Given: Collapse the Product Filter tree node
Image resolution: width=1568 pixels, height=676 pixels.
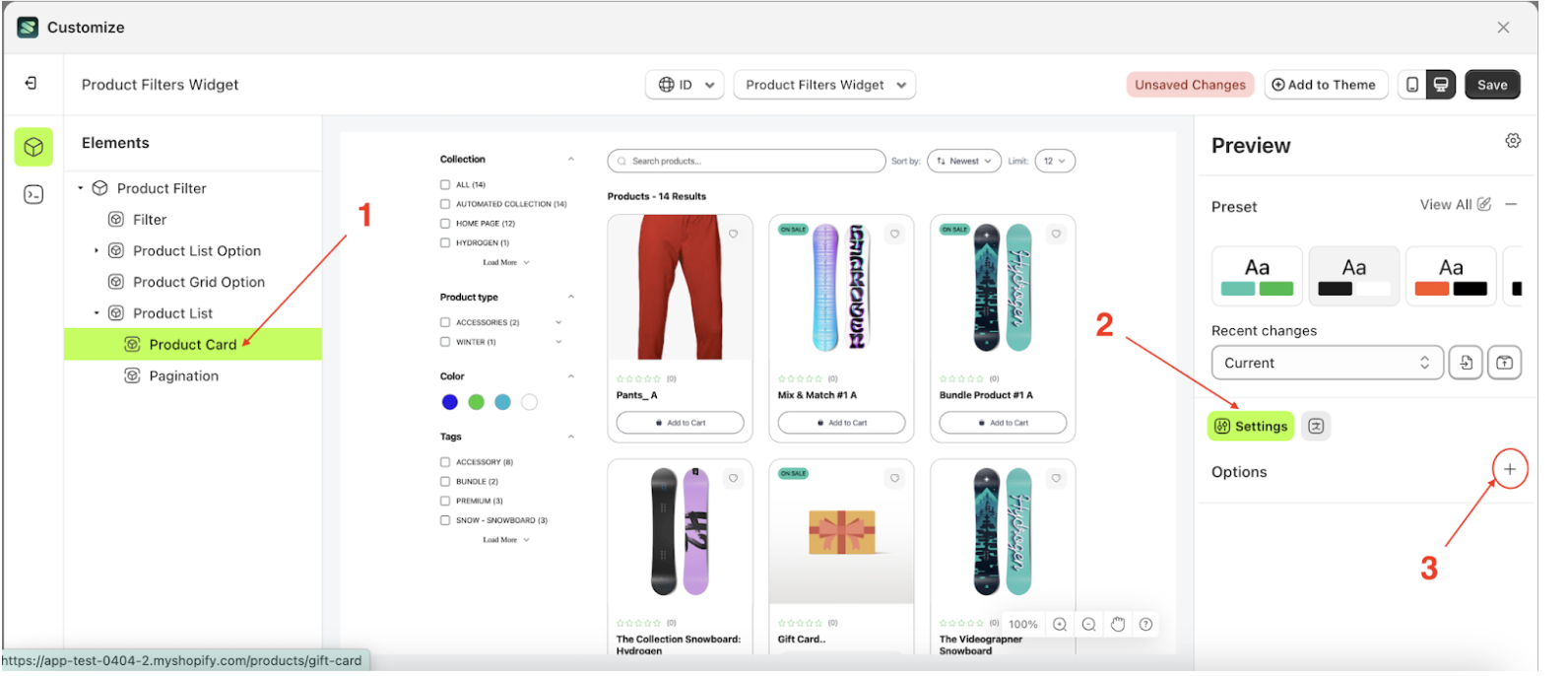Looking at the screenshot, I should click(81, 188).
